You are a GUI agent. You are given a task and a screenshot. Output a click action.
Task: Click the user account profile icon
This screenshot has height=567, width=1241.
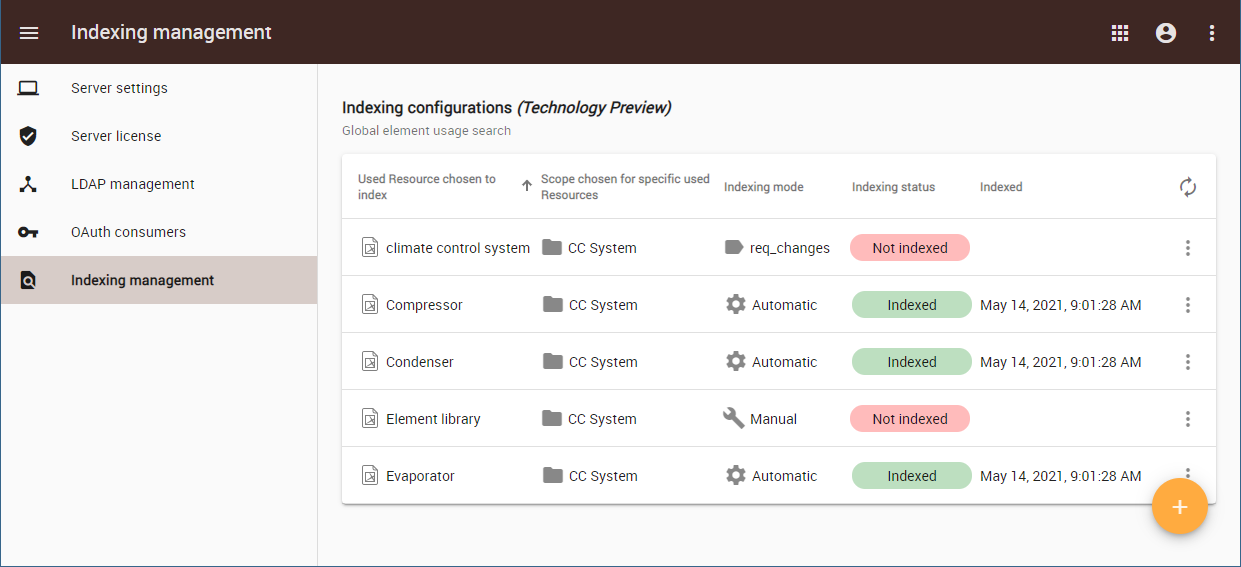tap(1166, 33)
